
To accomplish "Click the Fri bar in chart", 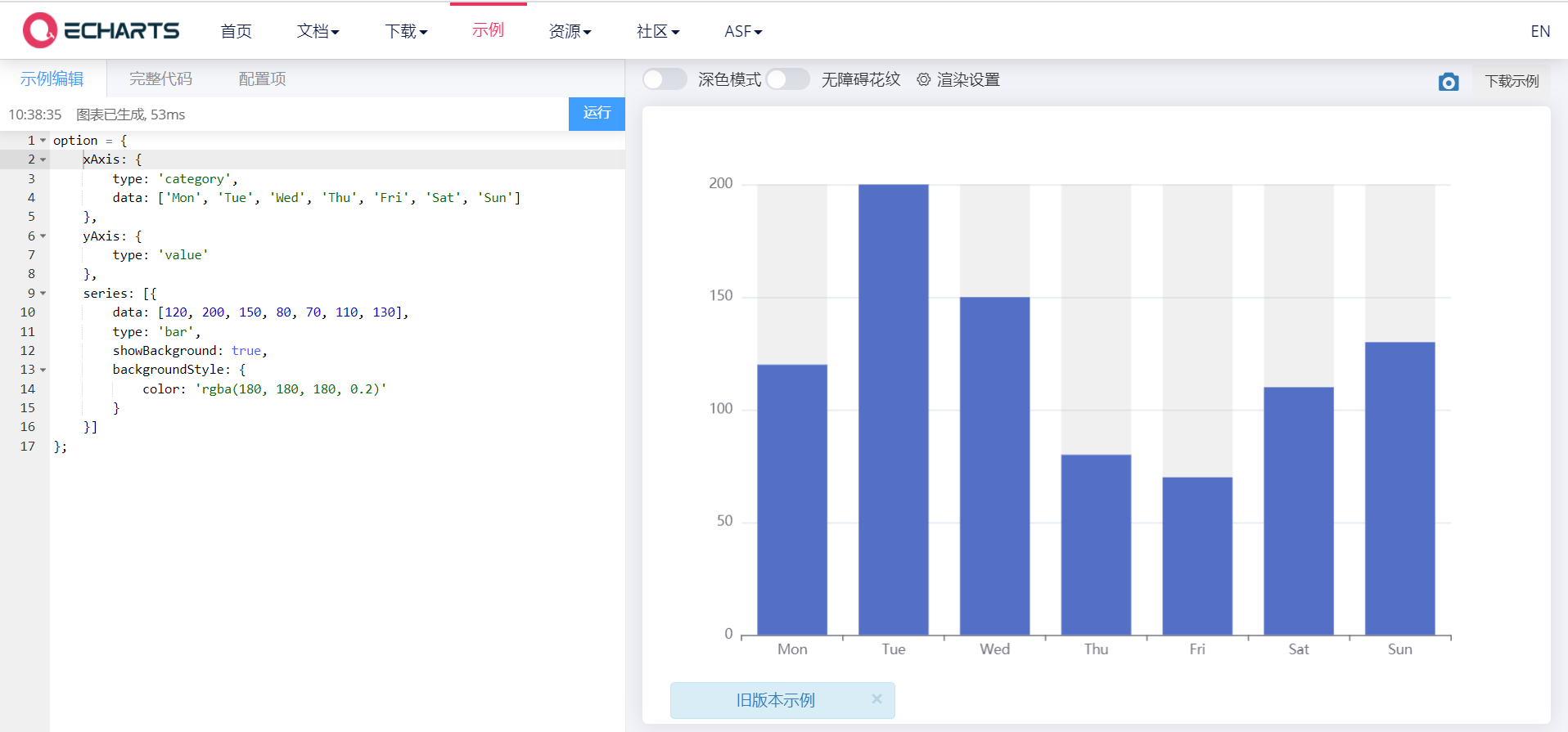I will [1197, 556].
